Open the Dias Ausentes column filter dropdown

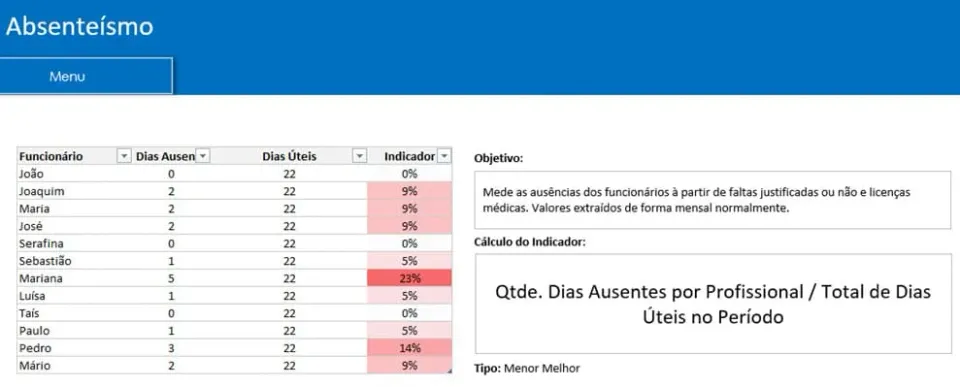pyautogui.click(x=203, y=157)
